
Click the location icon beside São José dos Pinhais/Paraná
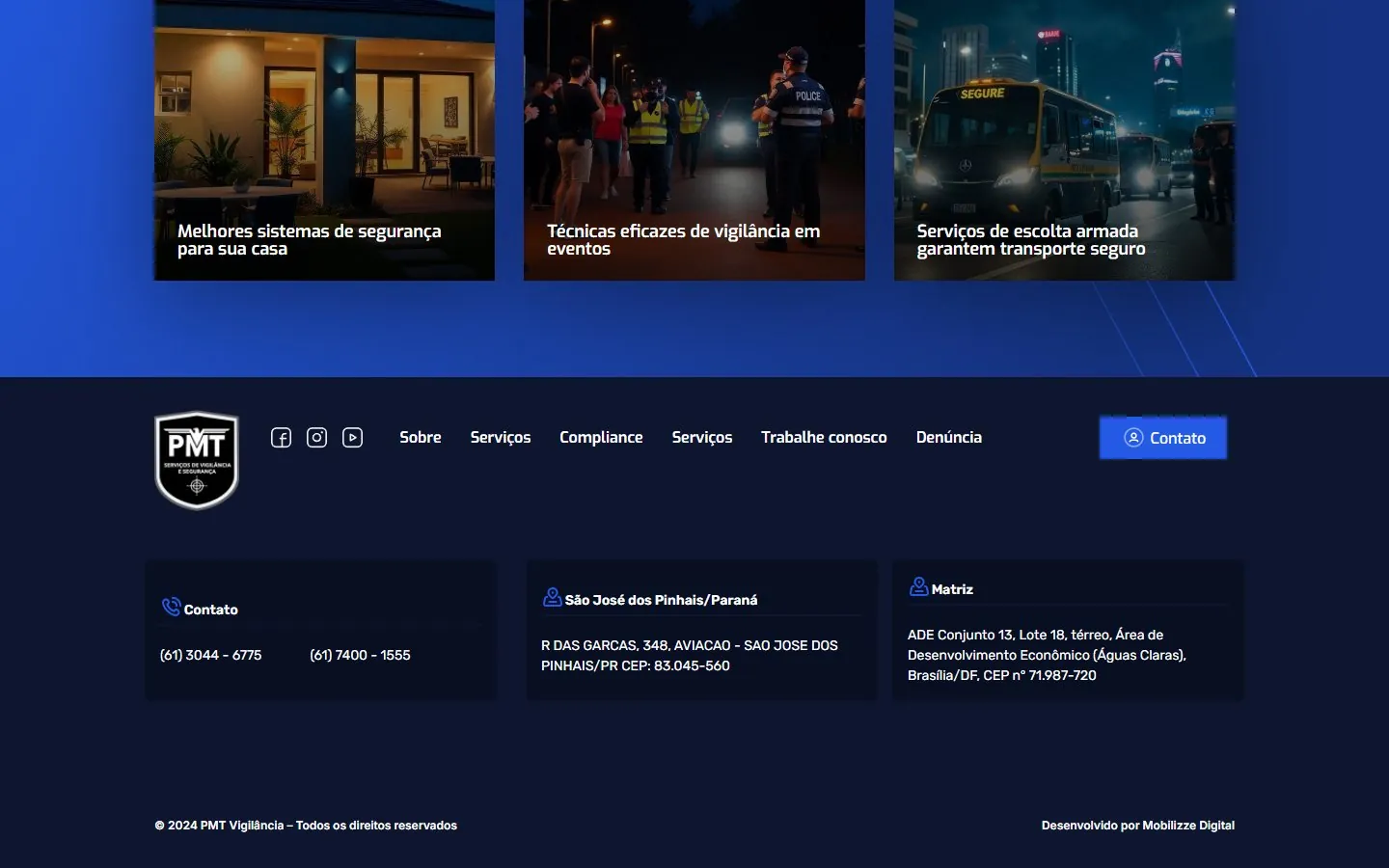[x=553, y=597]
